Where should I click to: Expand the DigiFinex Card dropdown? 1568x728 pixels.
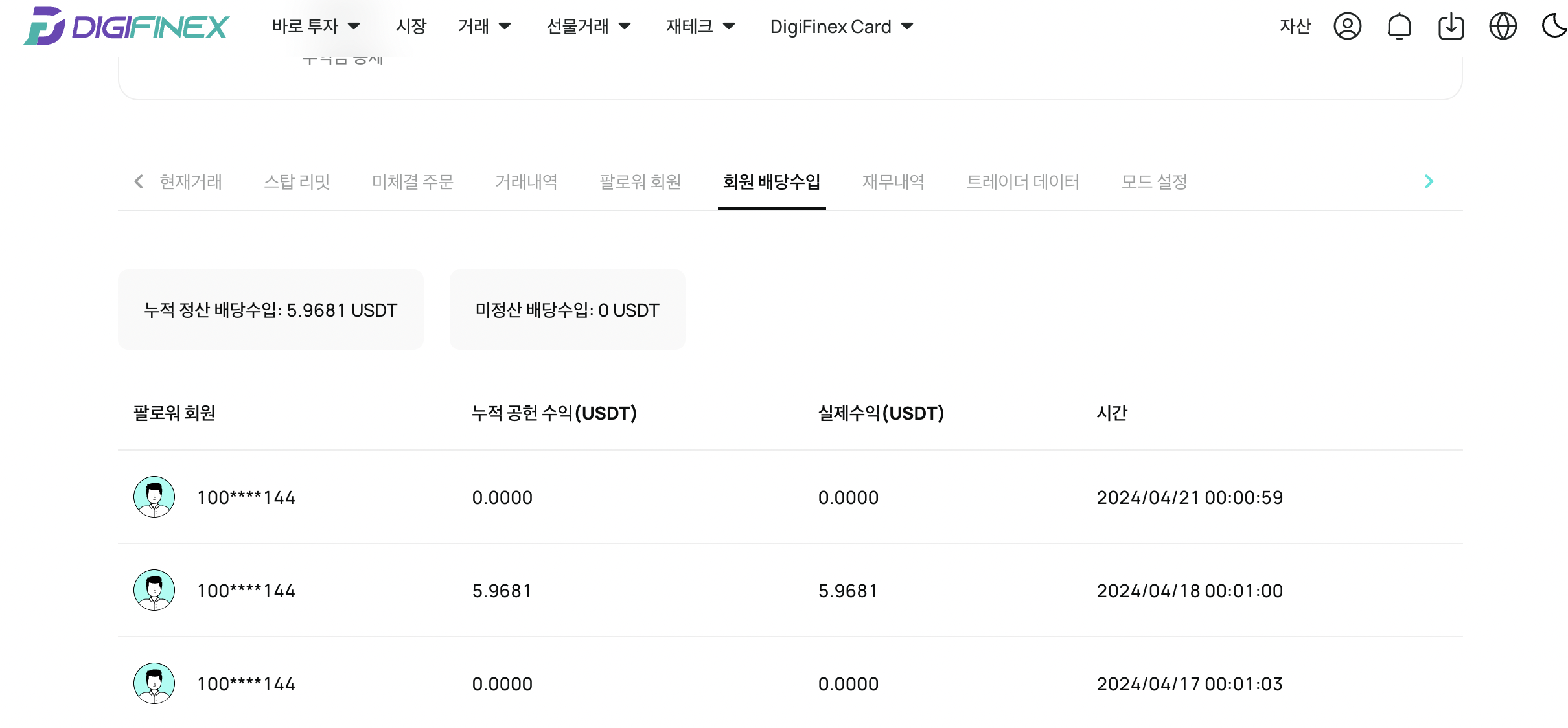(842, 27)
